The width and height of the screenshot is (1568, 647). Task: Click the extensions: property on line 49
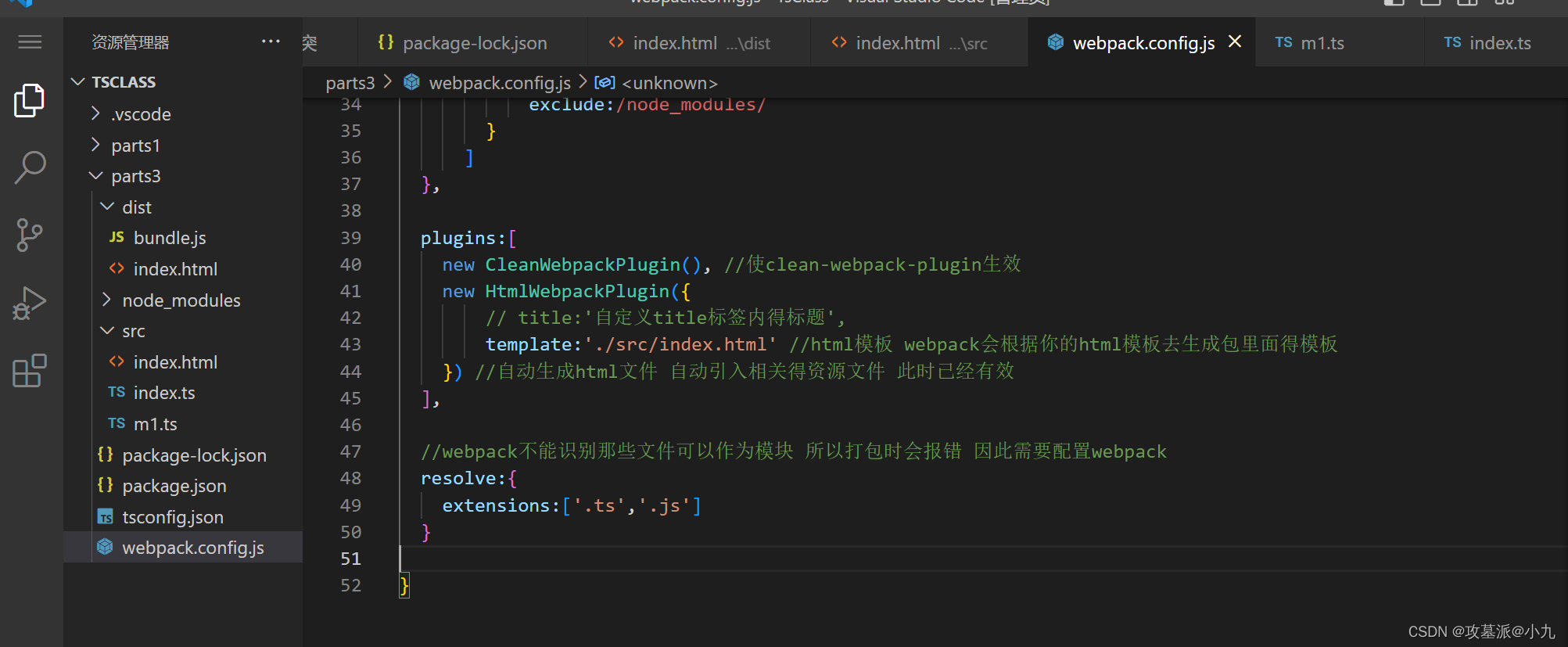(501, 505)
